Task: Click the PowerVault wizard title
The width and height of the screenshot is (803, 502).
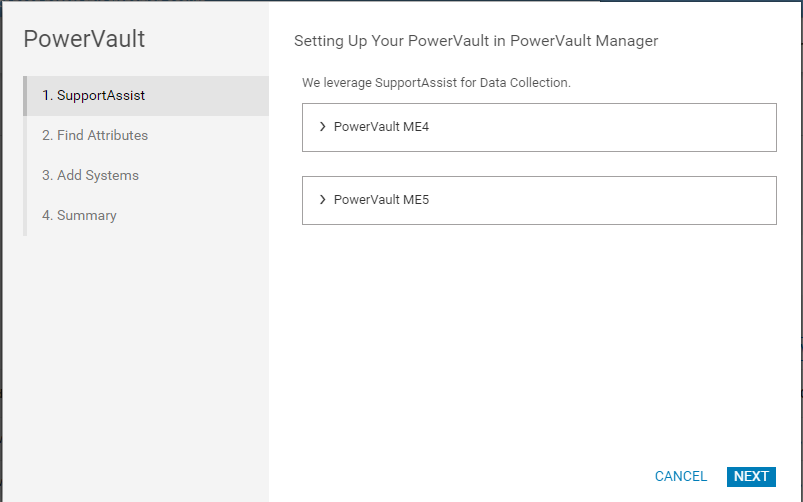Action: pos(84,40)
